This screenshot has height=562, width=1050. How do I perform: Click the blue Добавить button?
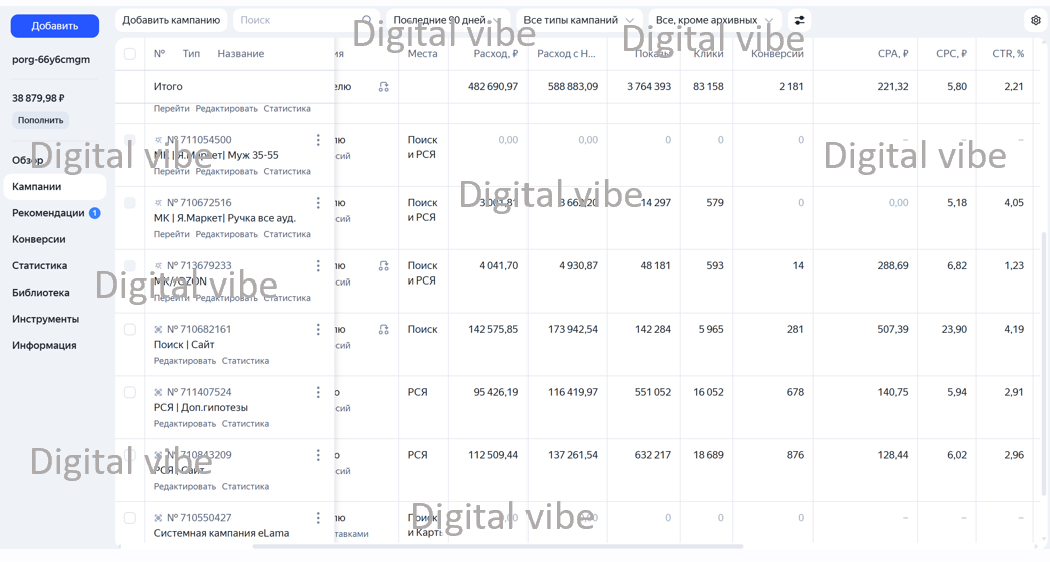[x=55, y=26]
